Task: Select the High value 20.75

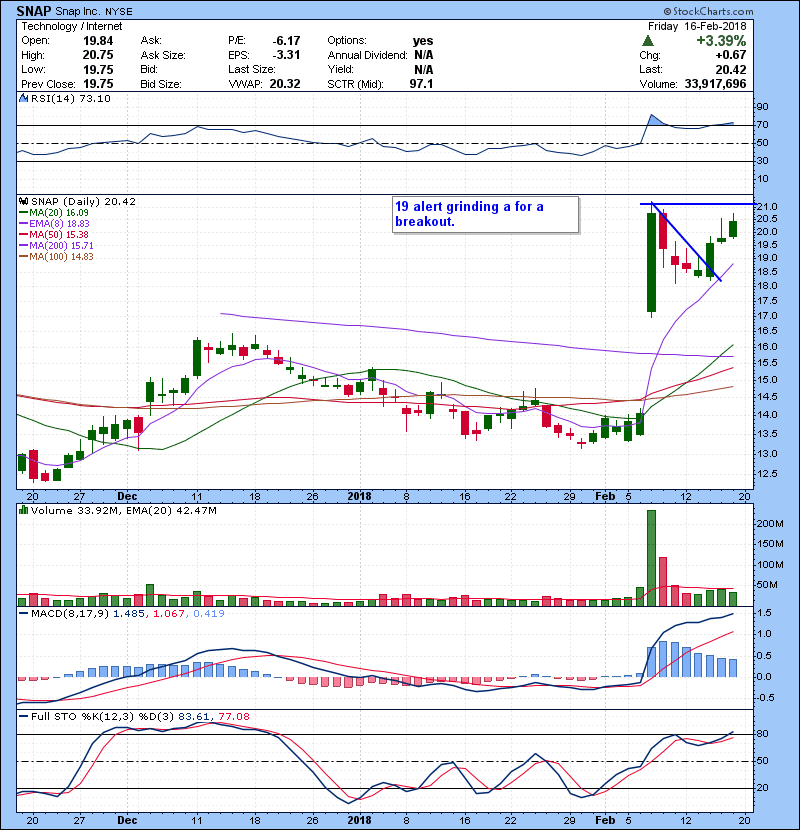Action: 98,55
